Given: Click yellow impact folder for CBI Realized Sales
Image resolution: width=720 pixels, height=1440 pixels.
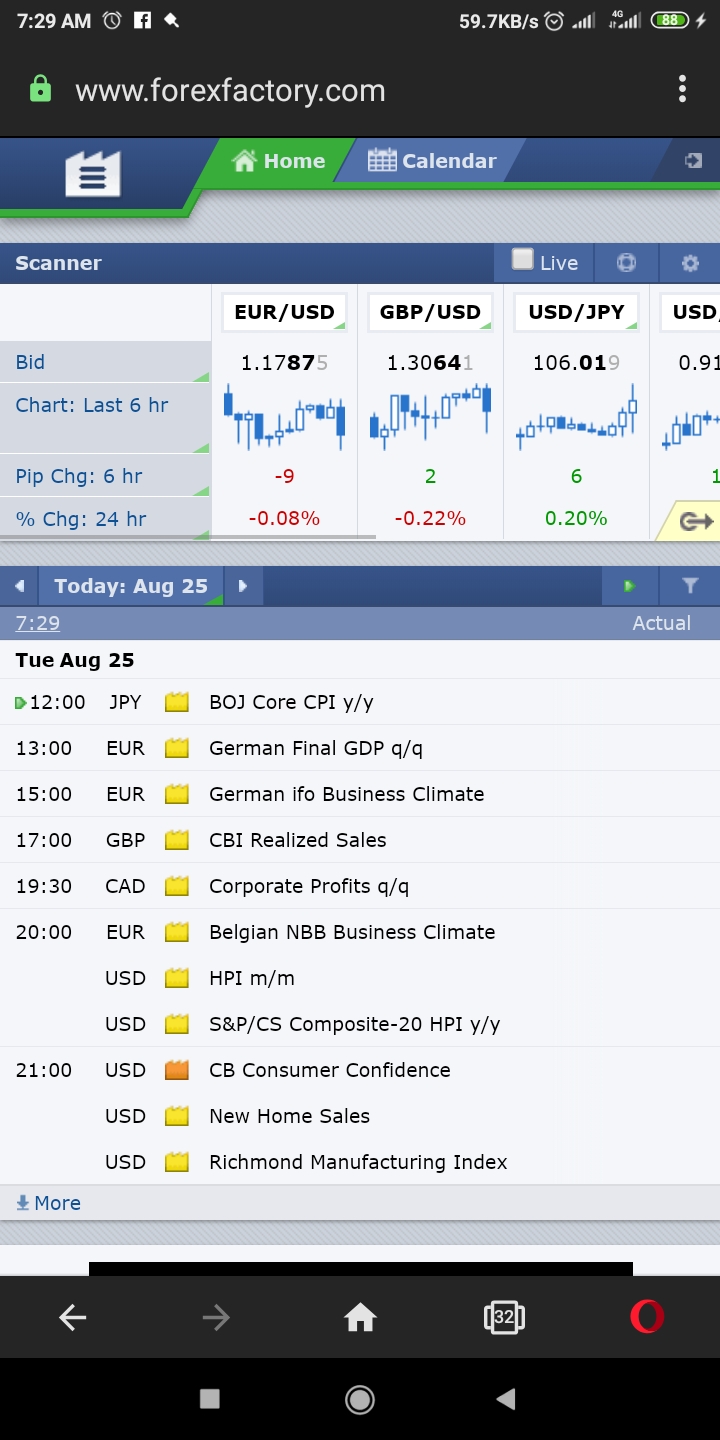Looking at the screenshot, I should pos(177,840).
